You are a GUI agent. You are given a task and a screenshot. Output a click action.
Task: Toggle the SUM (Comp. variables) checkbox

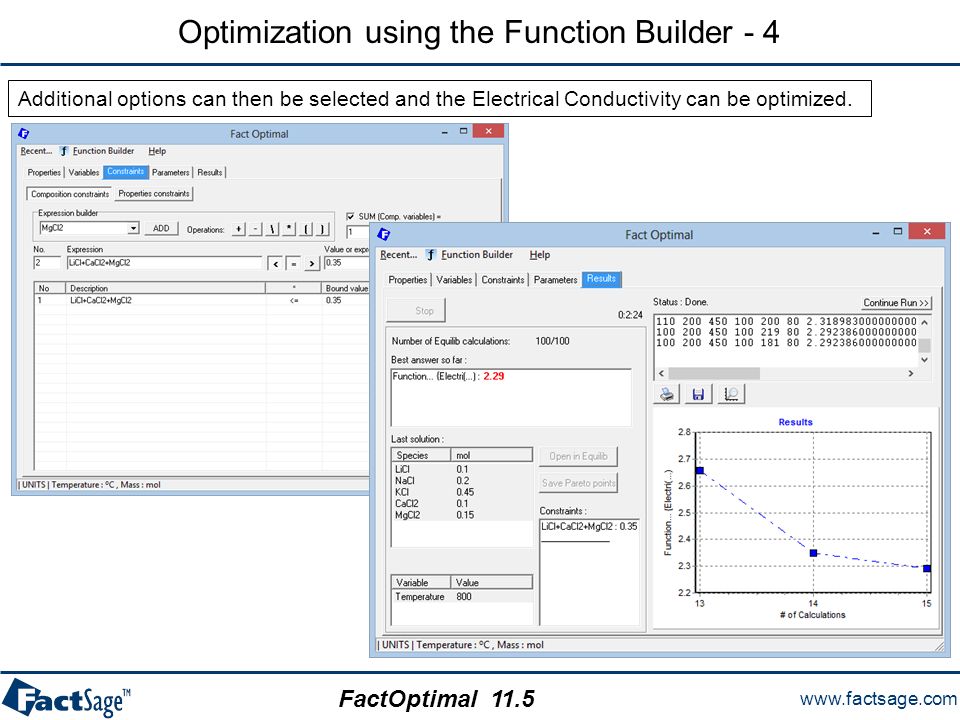pos(350,216)
